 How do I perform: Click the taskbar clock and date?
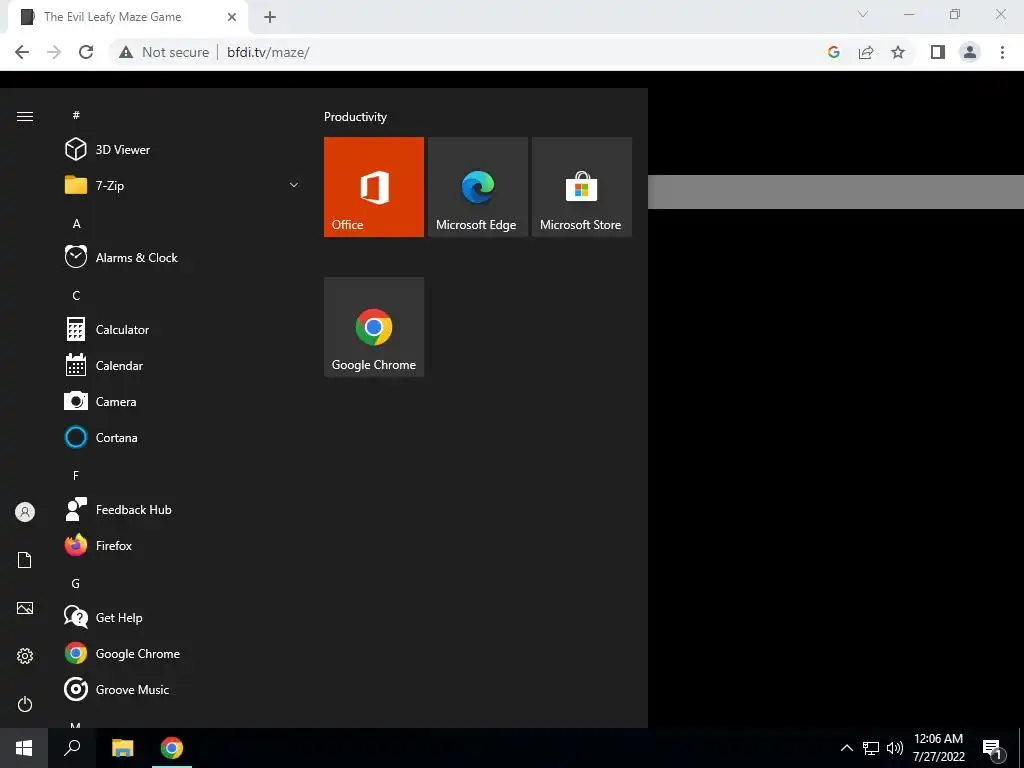(x=938, y=748)
